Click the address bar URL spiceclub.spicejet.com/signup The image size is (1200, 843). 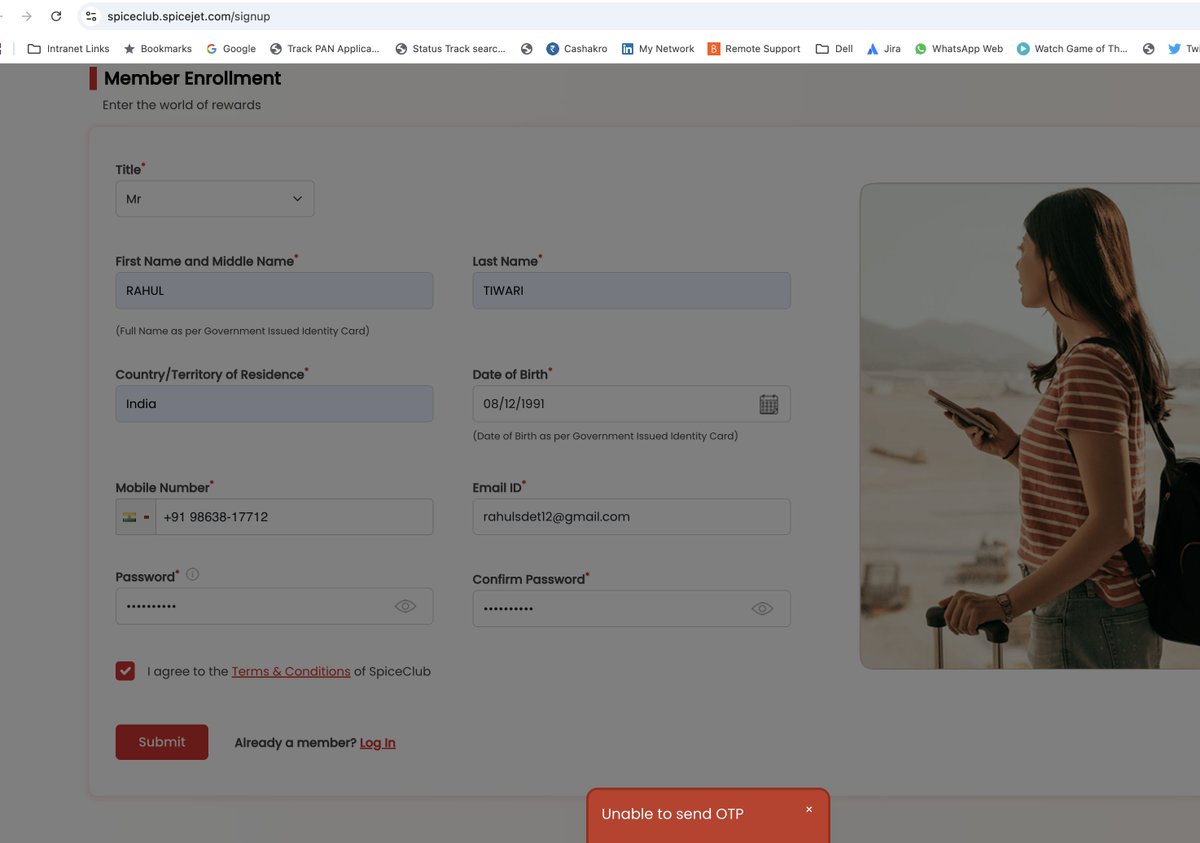point(189,16)
